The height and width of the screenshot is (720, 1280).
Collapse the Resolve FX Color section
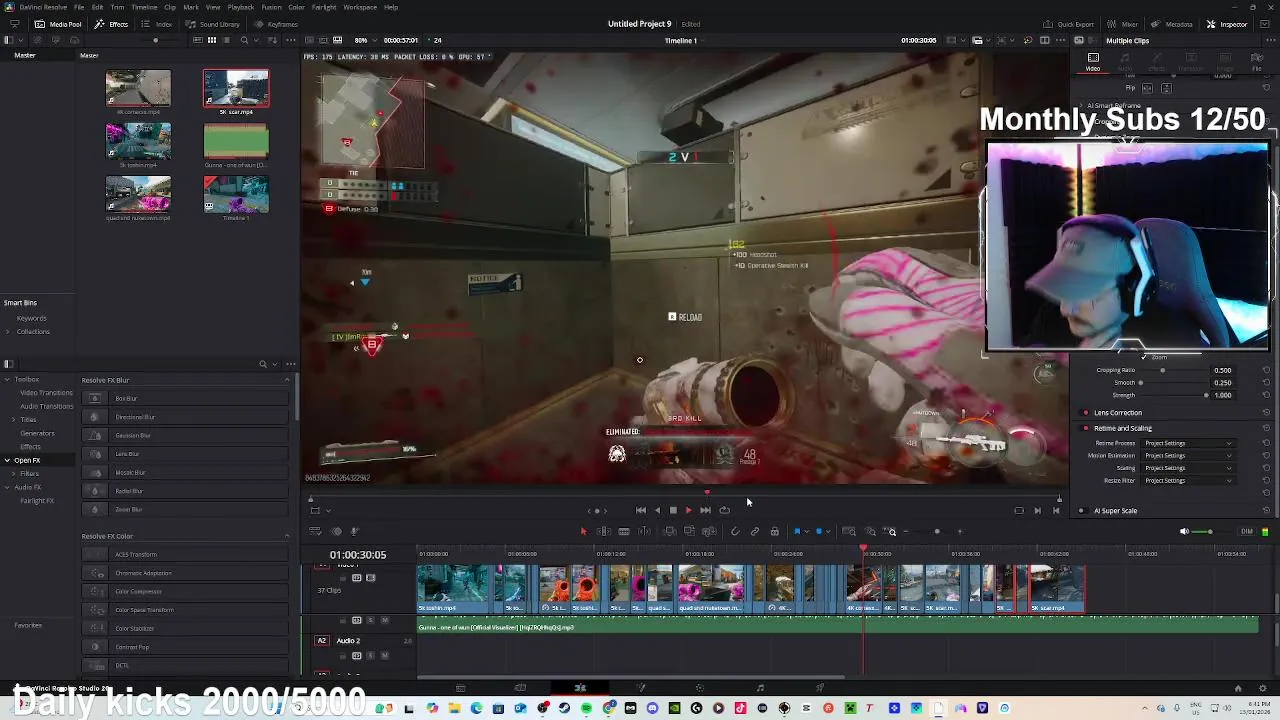pos(287,536)
